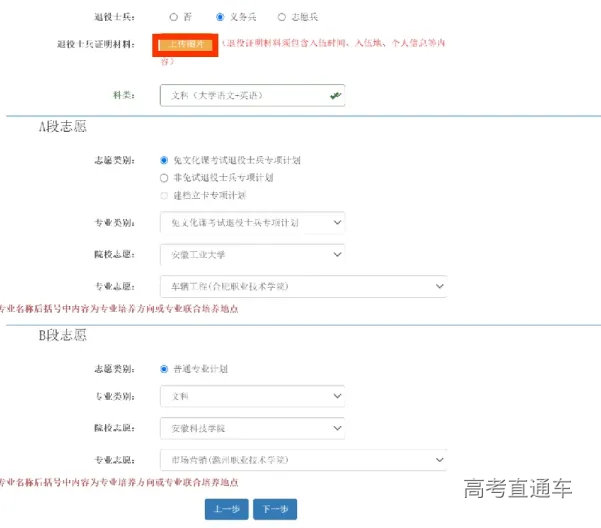
Task: Choose 非免试退役士兵专项计划 radio option
Action: (164, 177)
